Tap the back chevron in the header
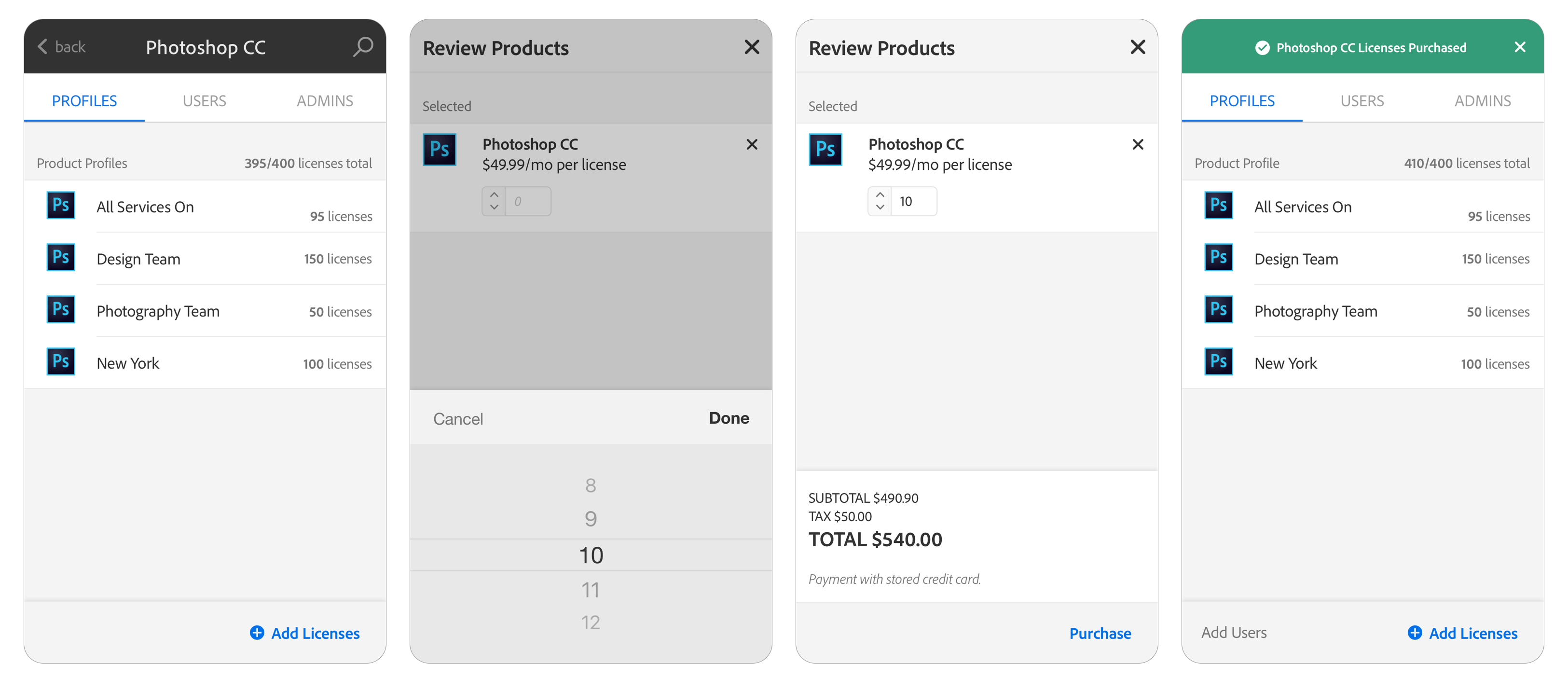Screen dimensions: 1568x692 42,47
